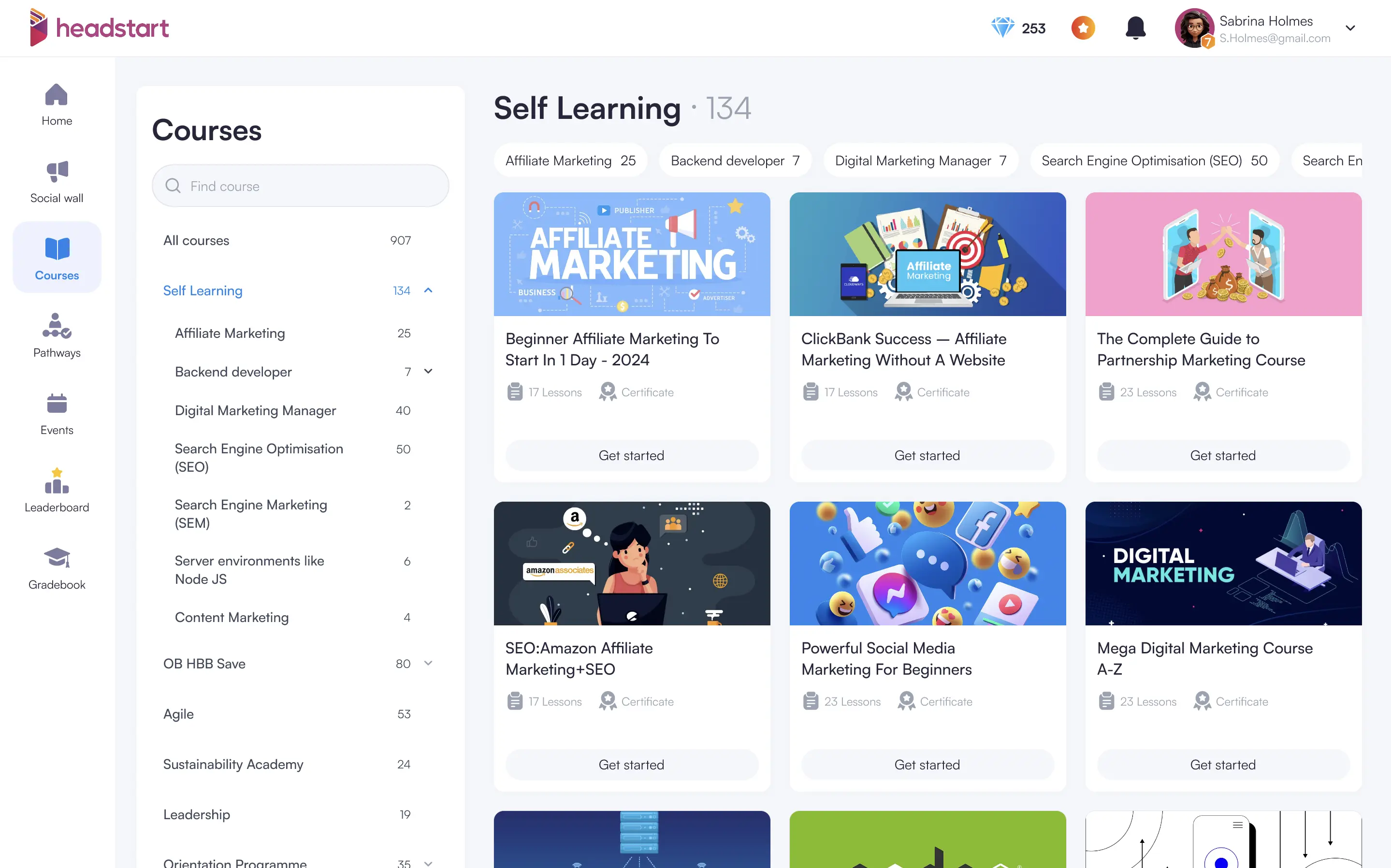Click the headstart logo
Viewport: 1391px width, 868px height.
click(99, 28)
